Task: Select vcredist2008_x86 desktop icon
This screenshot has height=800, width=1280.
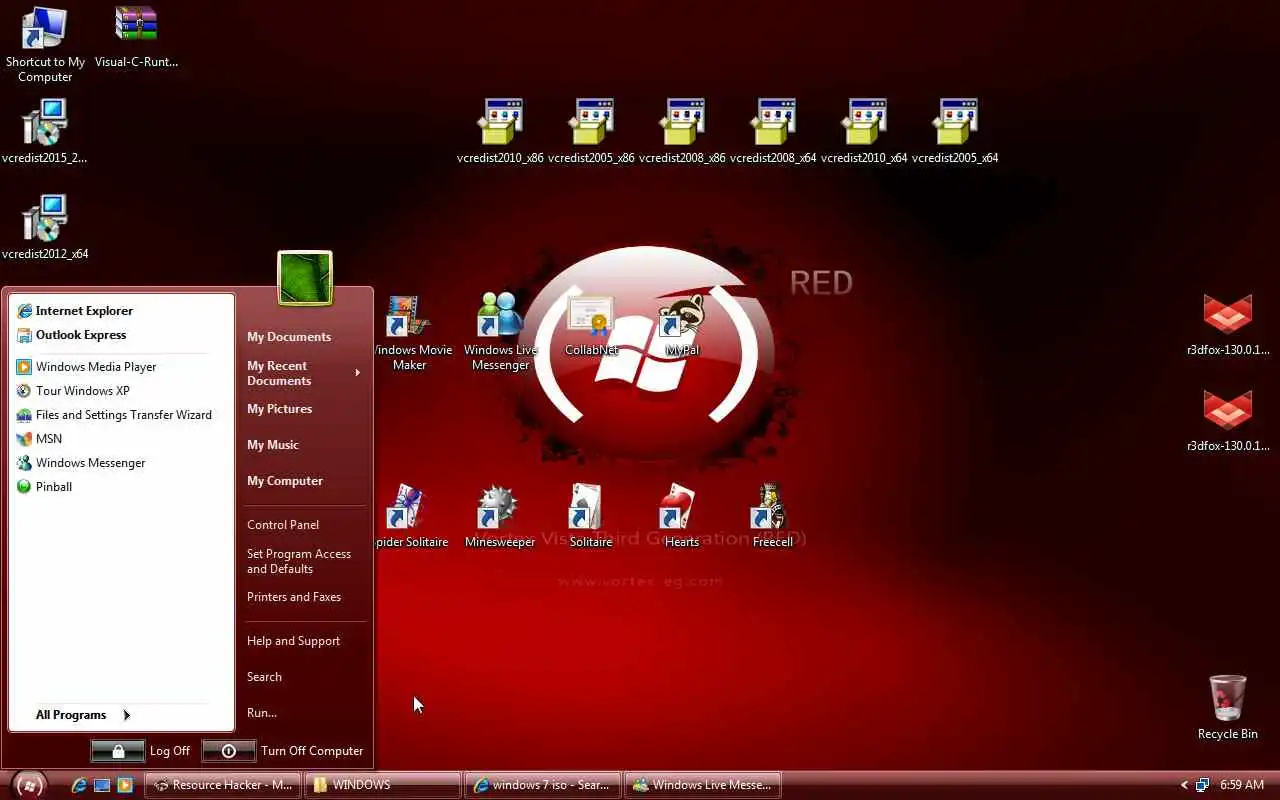Action: pyautogui.click(x=682, y=132)
